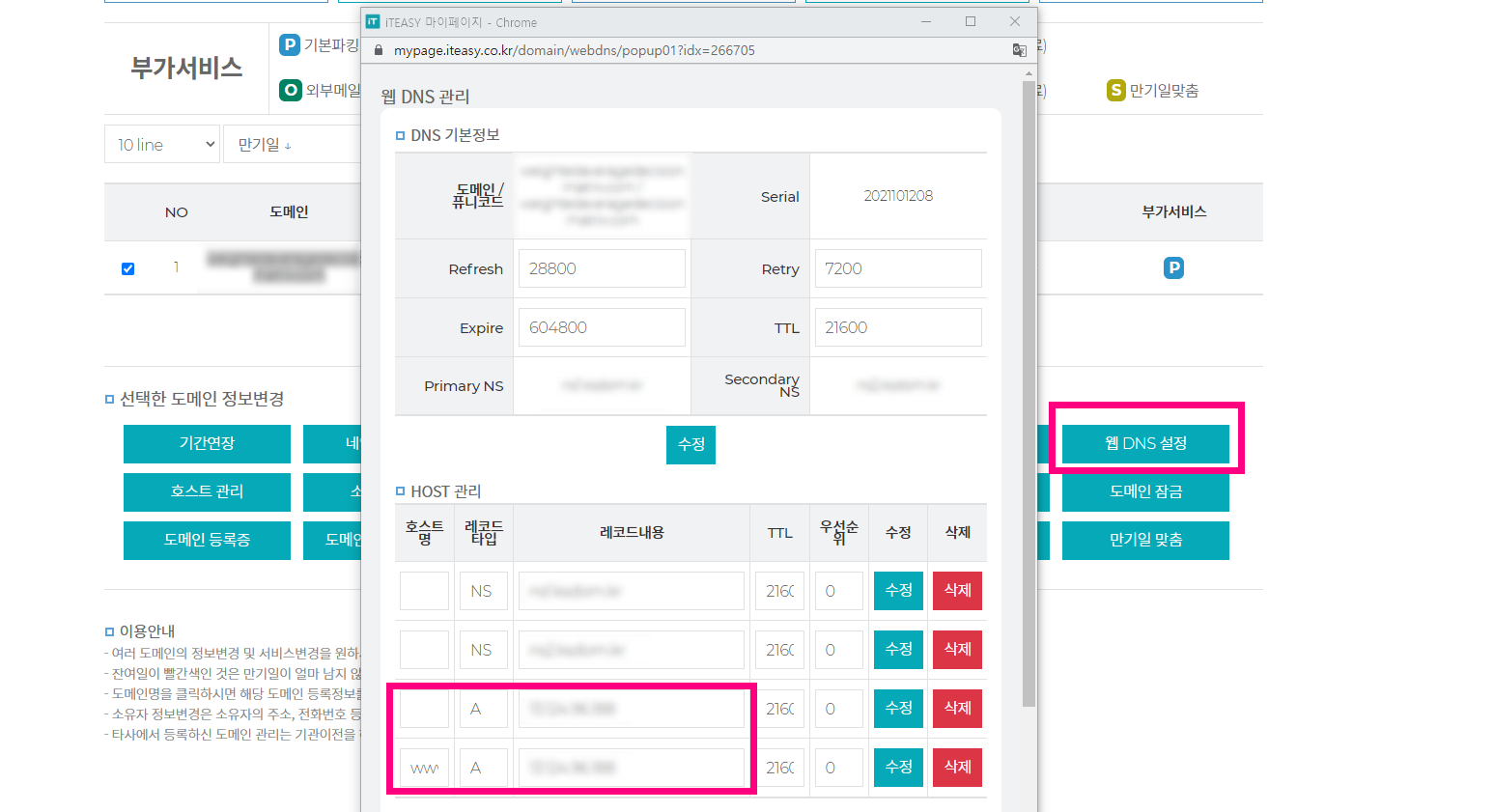Screen dimensions: 1494x812
Task: Open the 10 line rows dropdown
Action: 162,144
